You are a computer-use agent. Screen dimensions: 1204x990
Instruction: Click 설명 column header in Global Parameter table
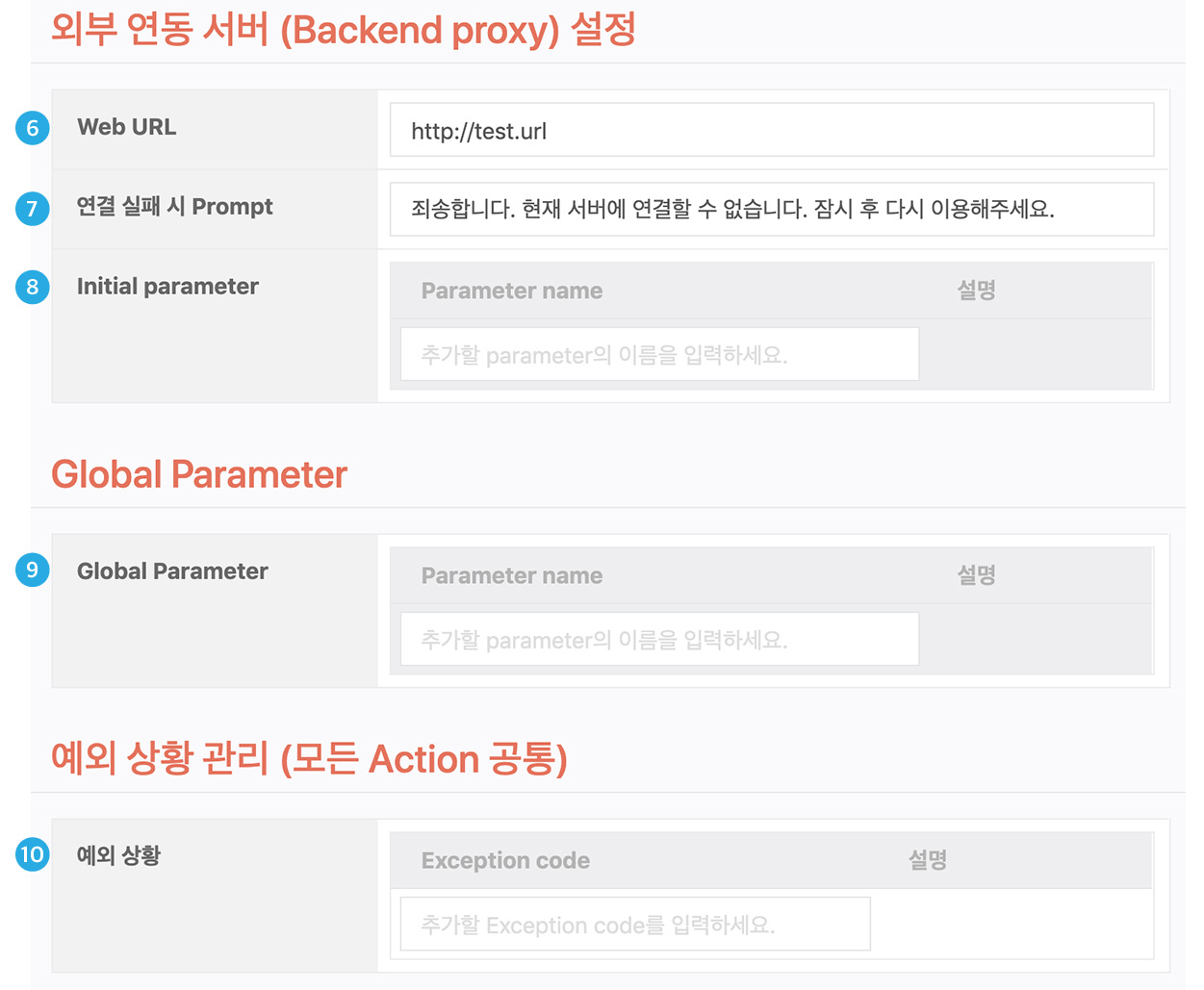976,575
